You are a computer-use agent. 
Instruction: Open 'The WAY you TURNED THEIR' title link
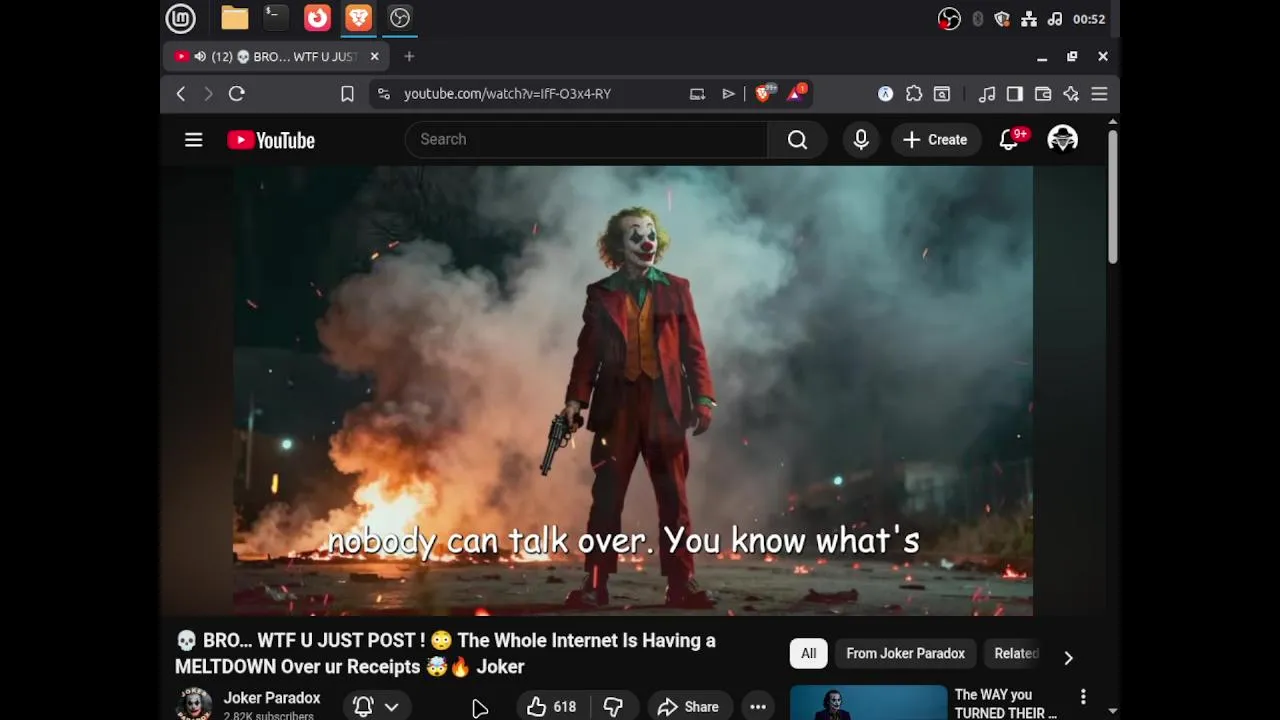pos(1006,703)
